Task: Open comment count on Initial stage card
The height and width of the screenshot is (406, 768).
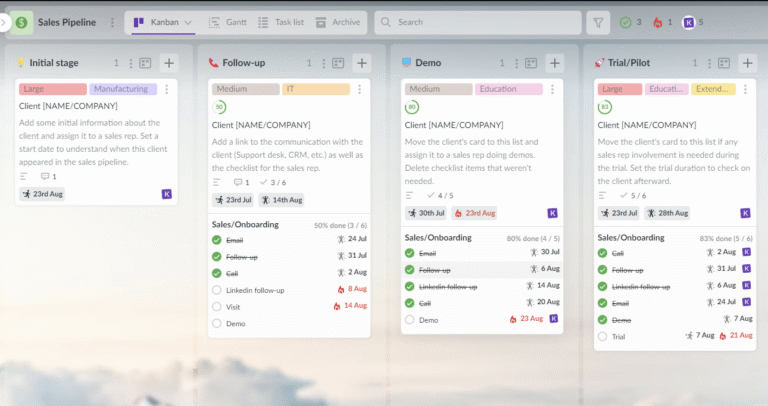Action: [48, 176]
